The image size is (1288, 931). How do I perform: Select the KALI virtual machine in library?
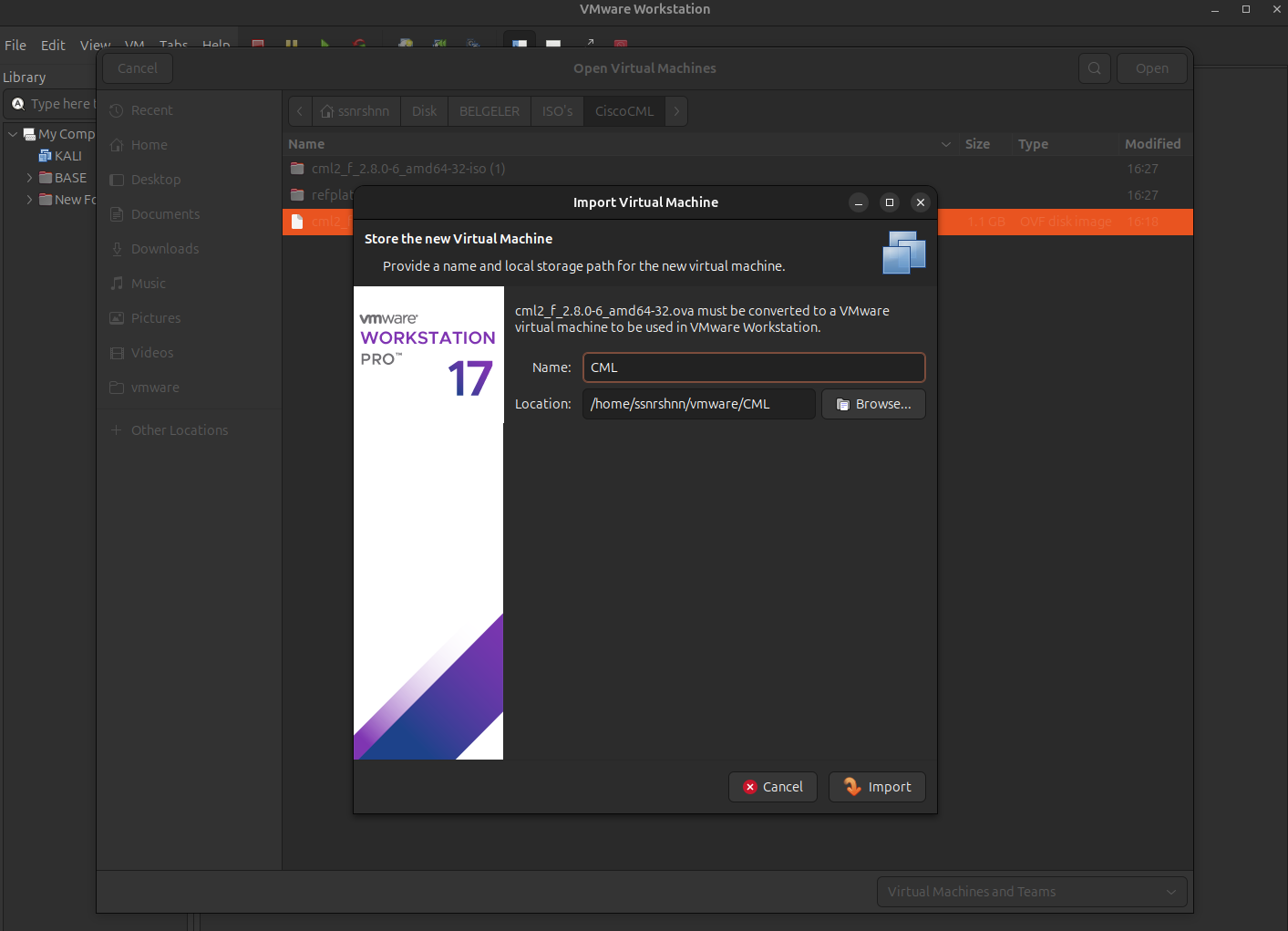[67, 156]
